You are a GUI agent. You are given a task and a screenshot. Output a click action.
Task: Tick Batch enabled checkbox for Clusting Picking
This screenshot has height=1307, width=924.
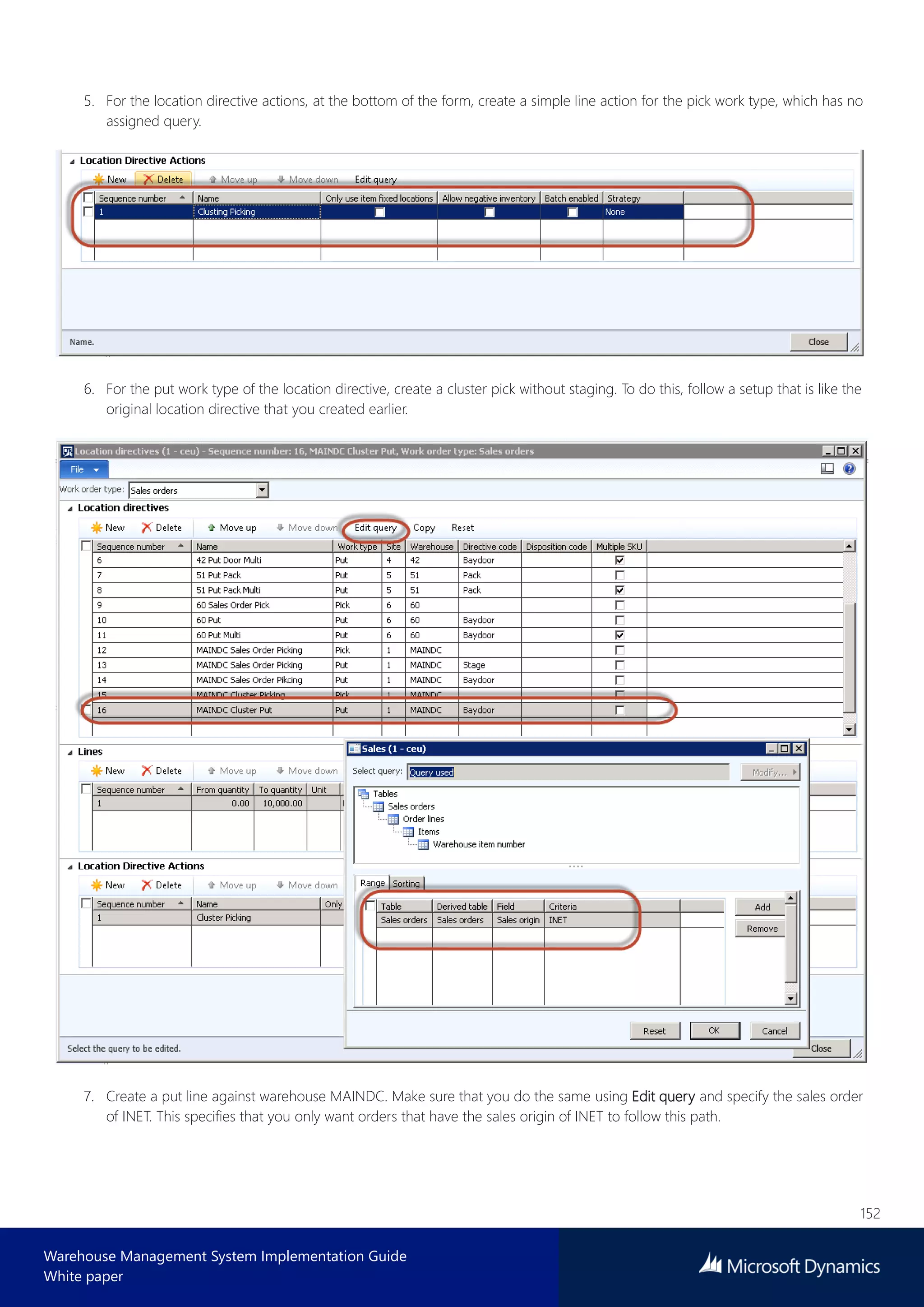coord(573,212)
